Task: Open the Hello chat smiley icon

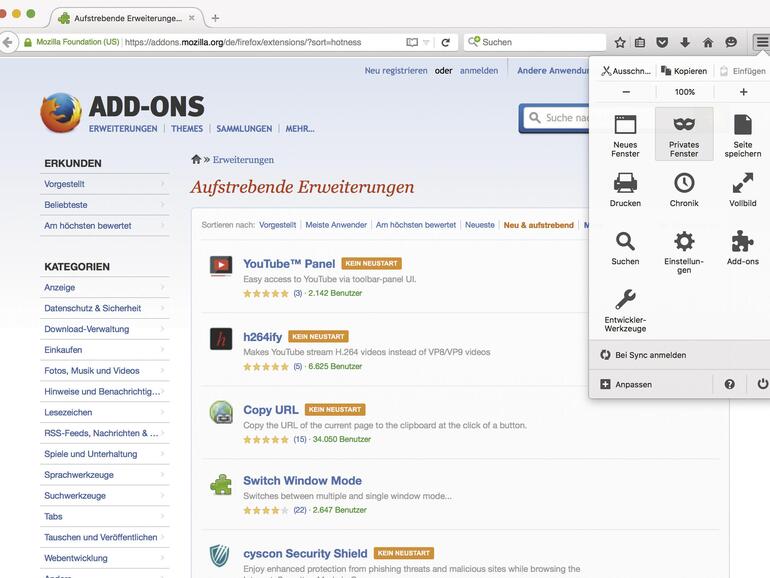Action: click(731, 42)
